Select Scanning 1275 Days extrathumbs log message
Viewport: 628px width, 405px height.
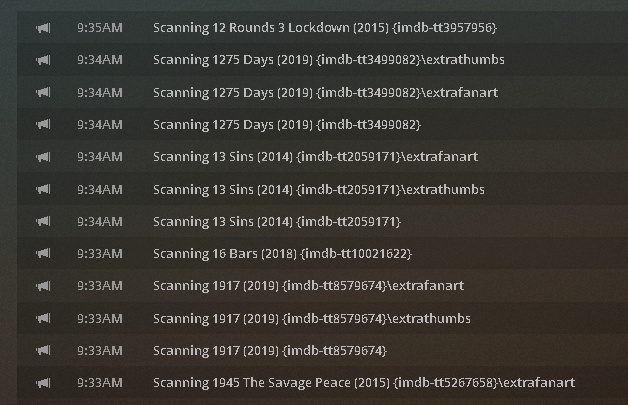329,60
